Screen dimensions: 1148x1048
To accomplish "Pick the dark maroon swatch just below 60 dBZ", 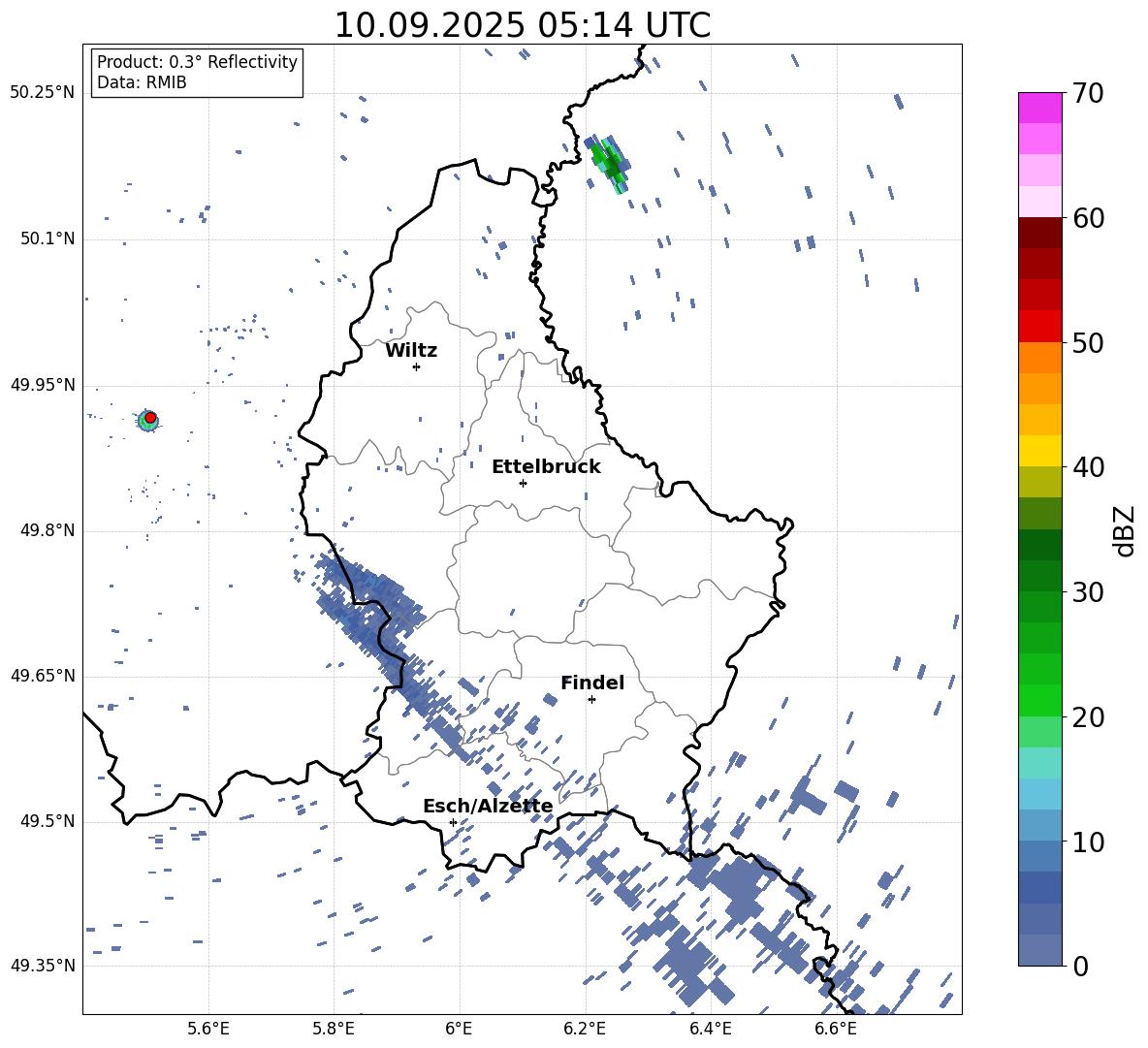I will pyautogui.click(x=1039, y=233).
